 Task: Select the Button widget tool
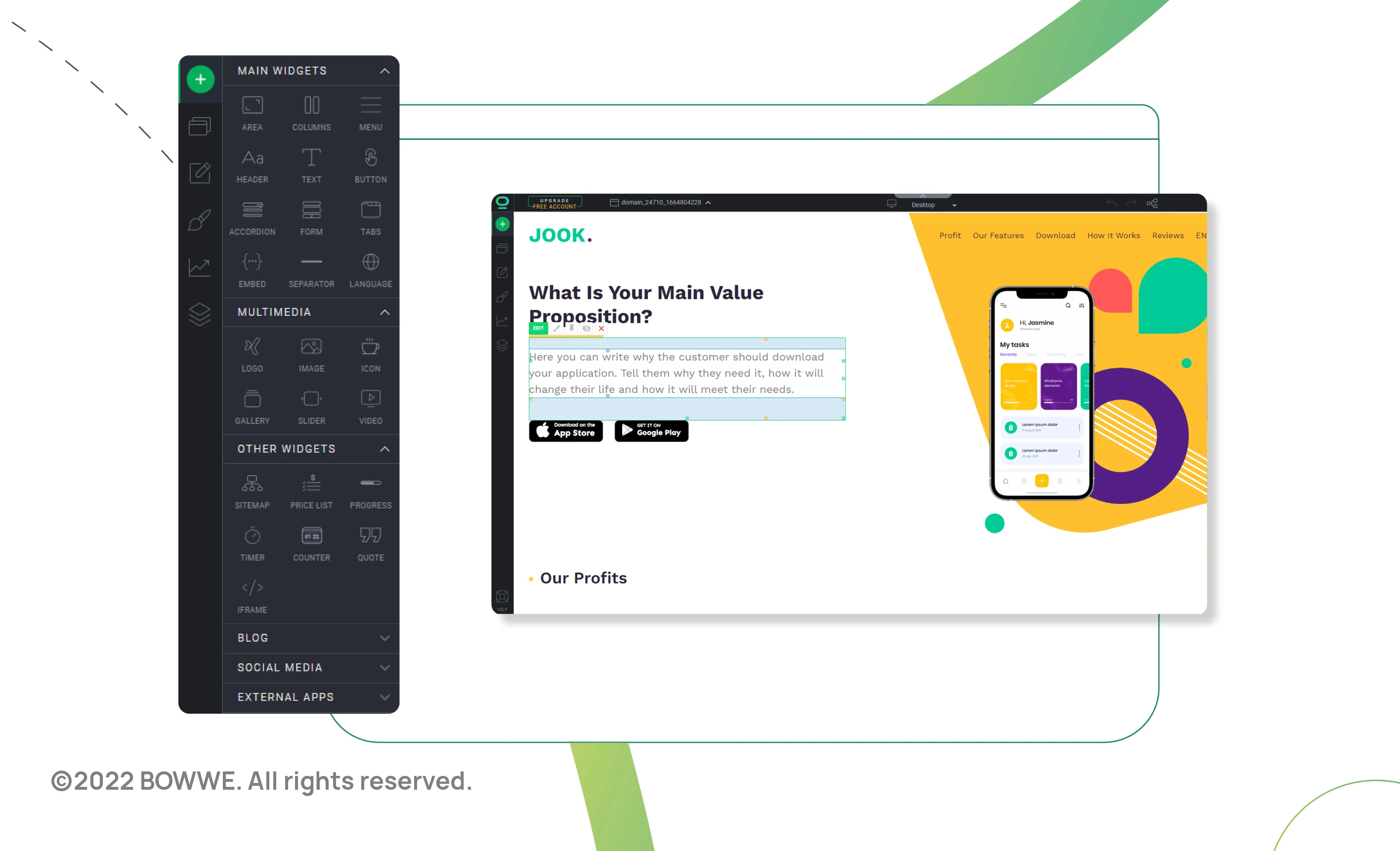[x=369, y=164]
